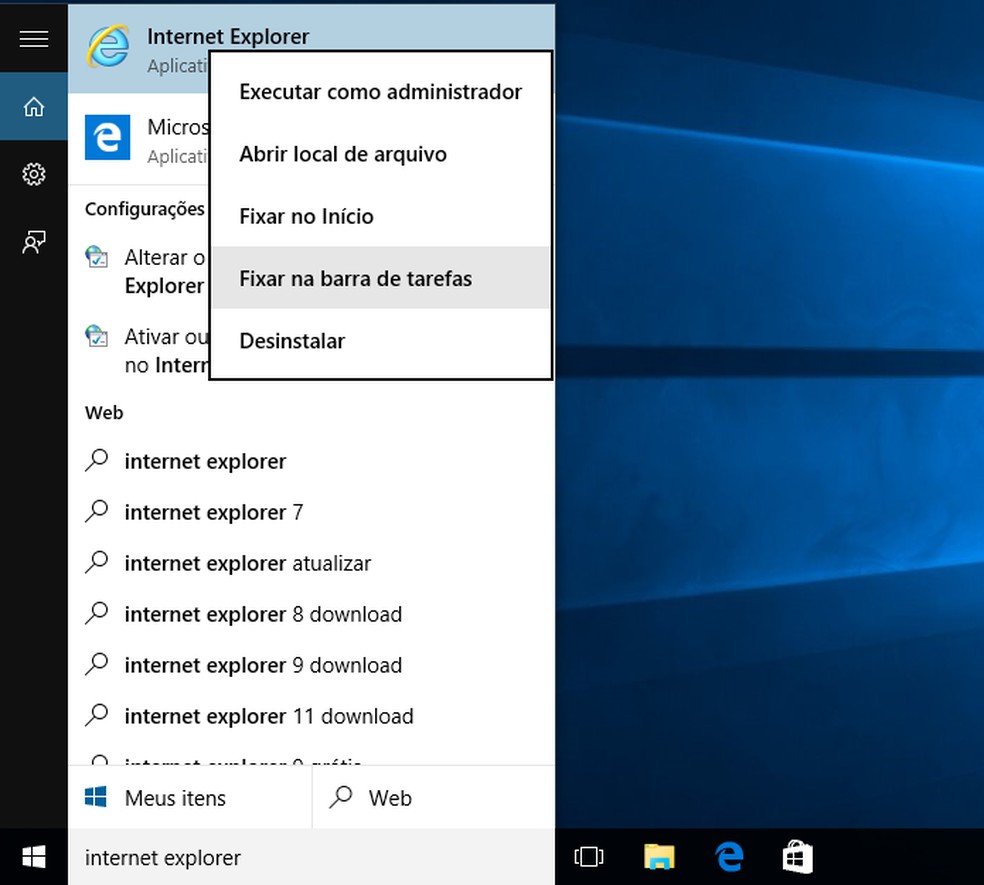Open the Windows Store from the taskbar
Image resolution: width=984 pixels, height=885 pixels.
797,857
